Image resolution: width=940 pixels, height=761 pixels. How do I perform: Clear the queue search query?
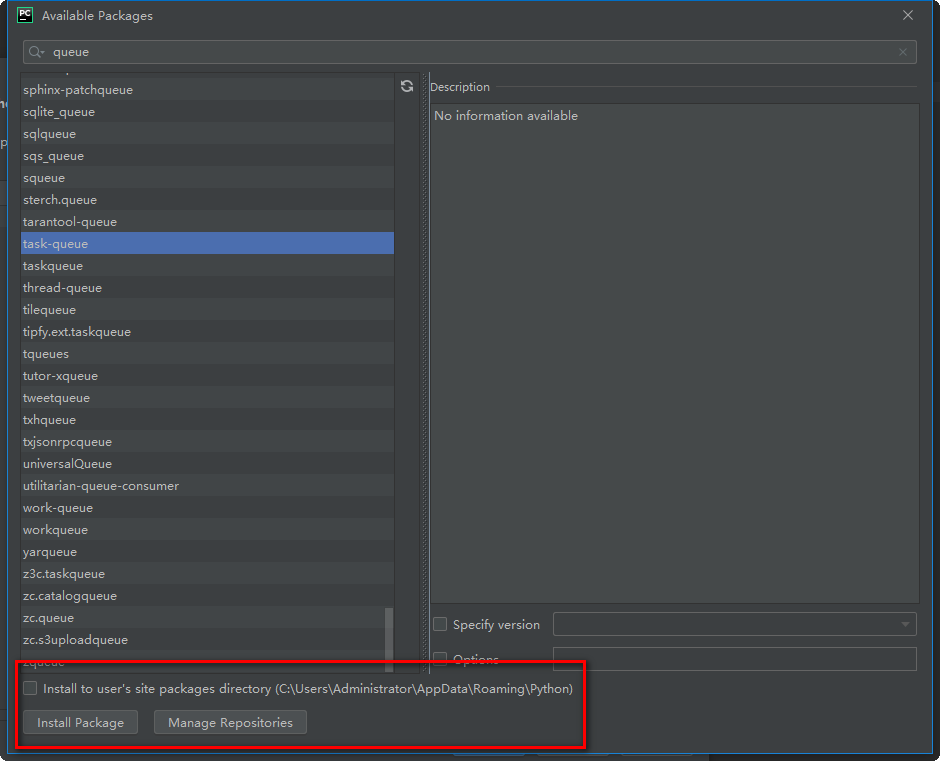pos(902,51)
